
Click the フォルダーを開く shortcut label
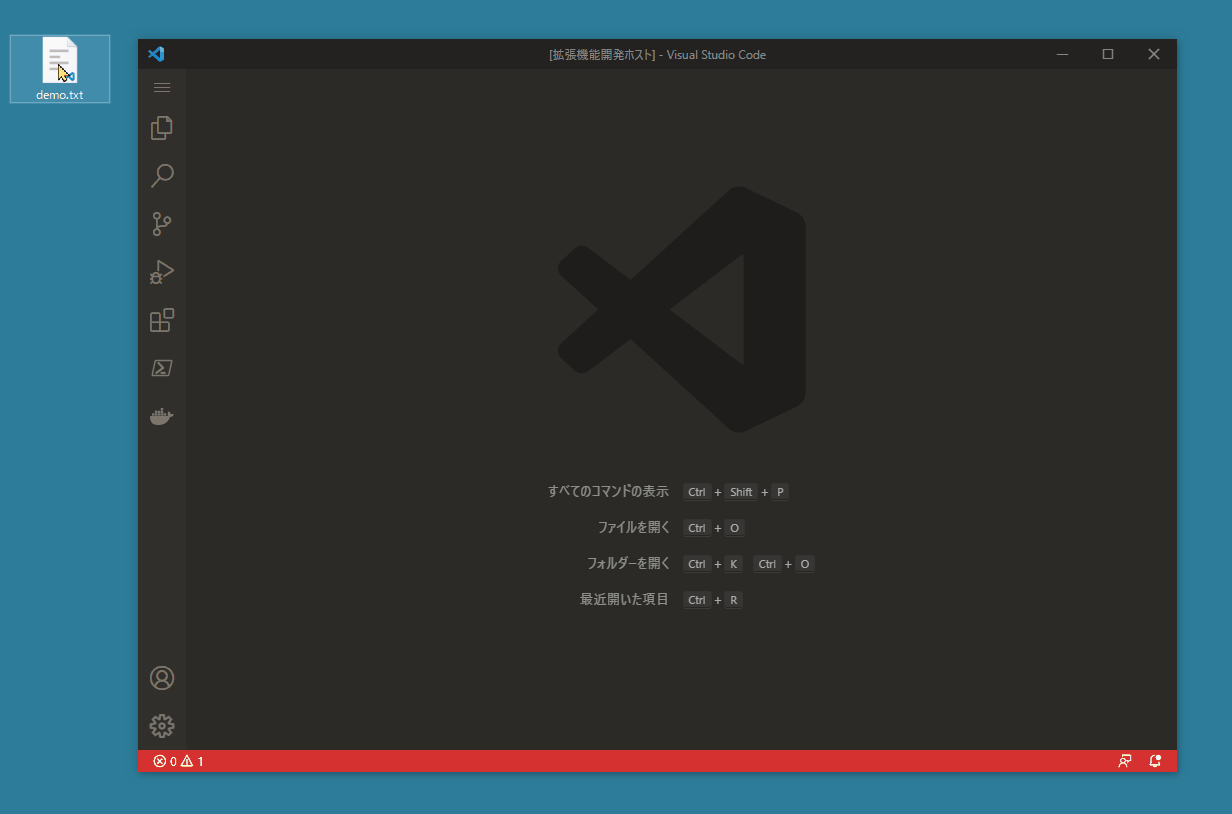tap(628, 564)
